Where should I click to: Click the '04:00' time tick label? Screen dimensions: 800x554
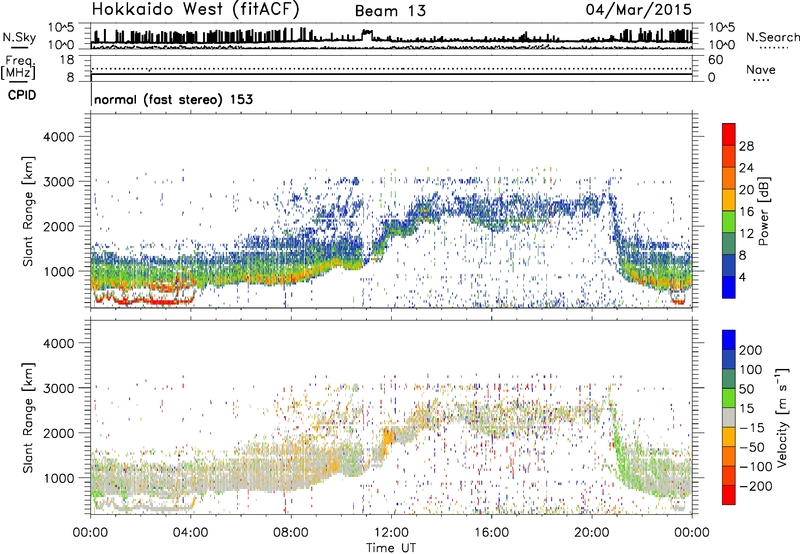click(x=190, y=533)
